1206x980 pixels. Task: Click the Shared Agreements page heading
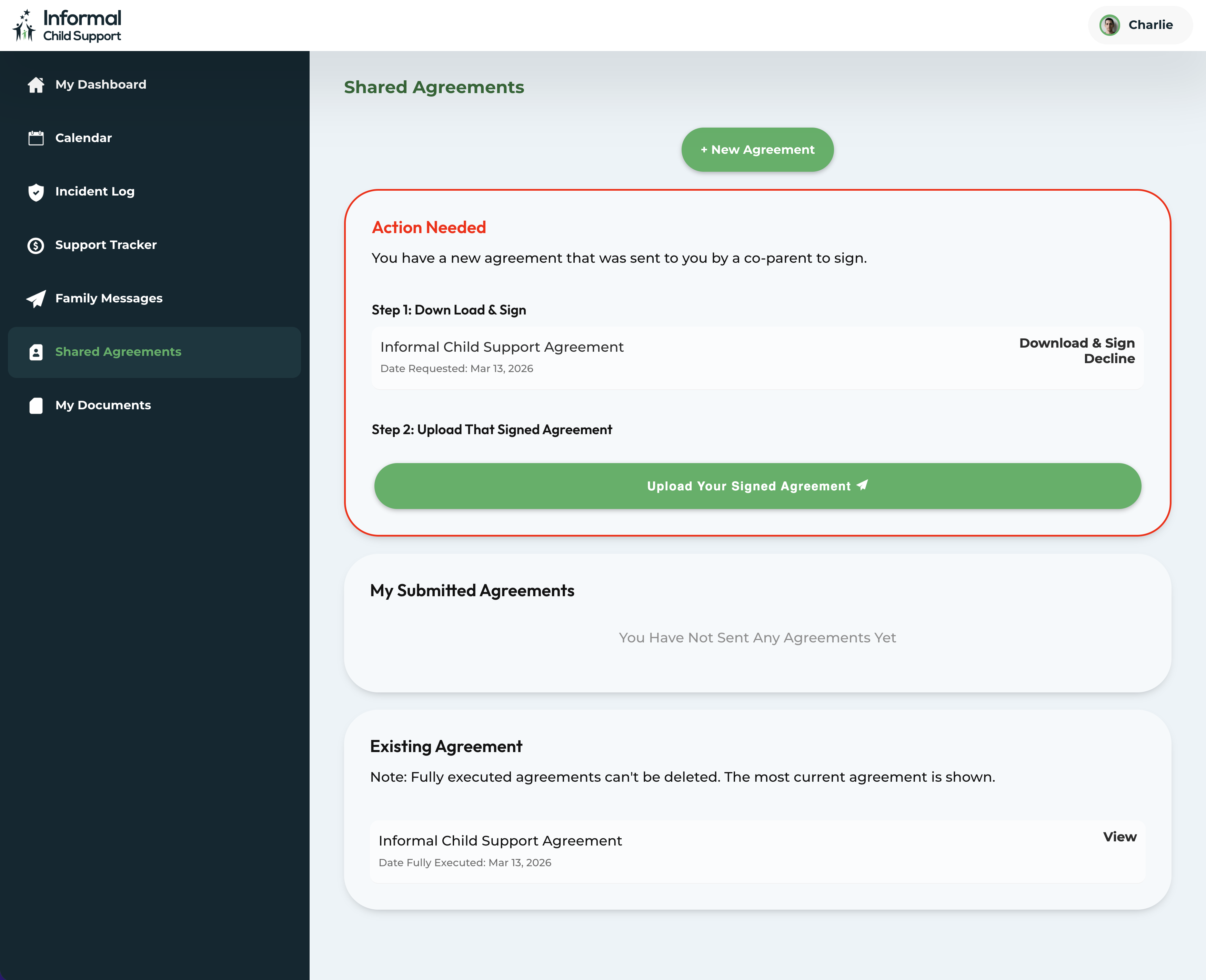(434, 87)
